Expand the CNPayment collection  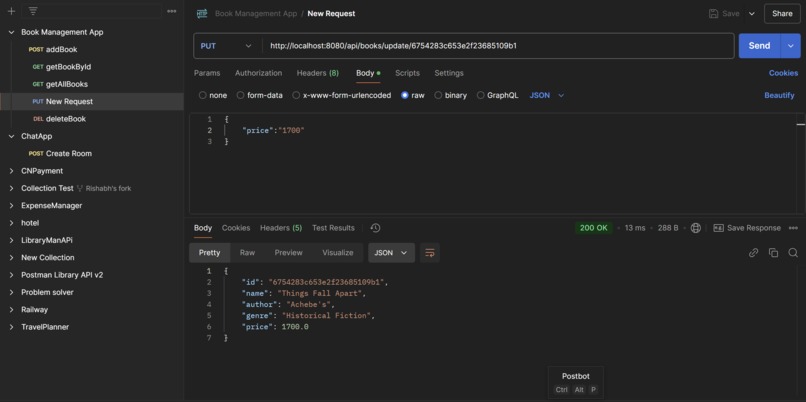coord(11,171)
